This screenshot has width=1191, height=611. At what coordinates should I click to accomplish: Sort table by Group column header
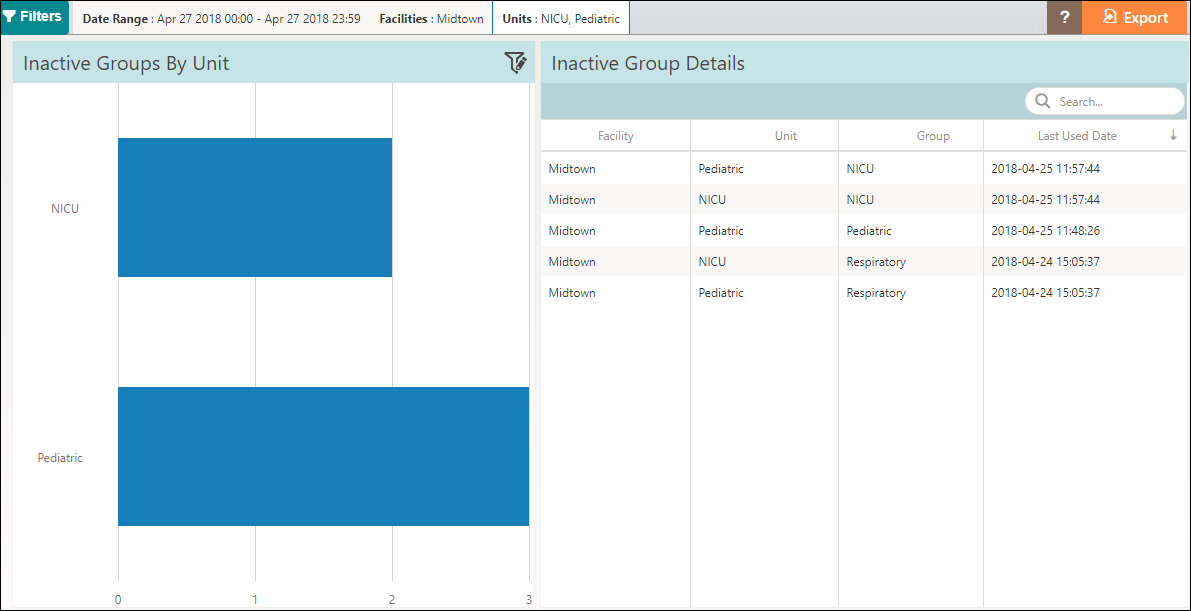pos(911,136)
